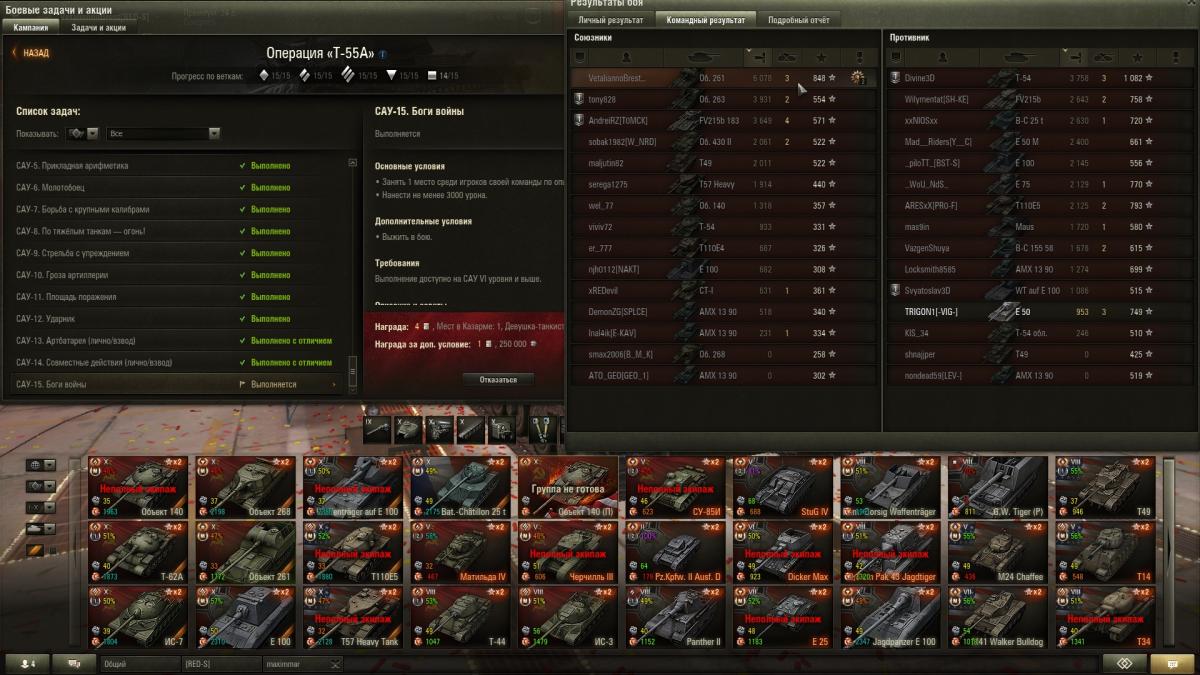The height and width of the screenshot is (675, 1200).
Task: Sort allies by achievements column icon
Action: coord(858,56)
